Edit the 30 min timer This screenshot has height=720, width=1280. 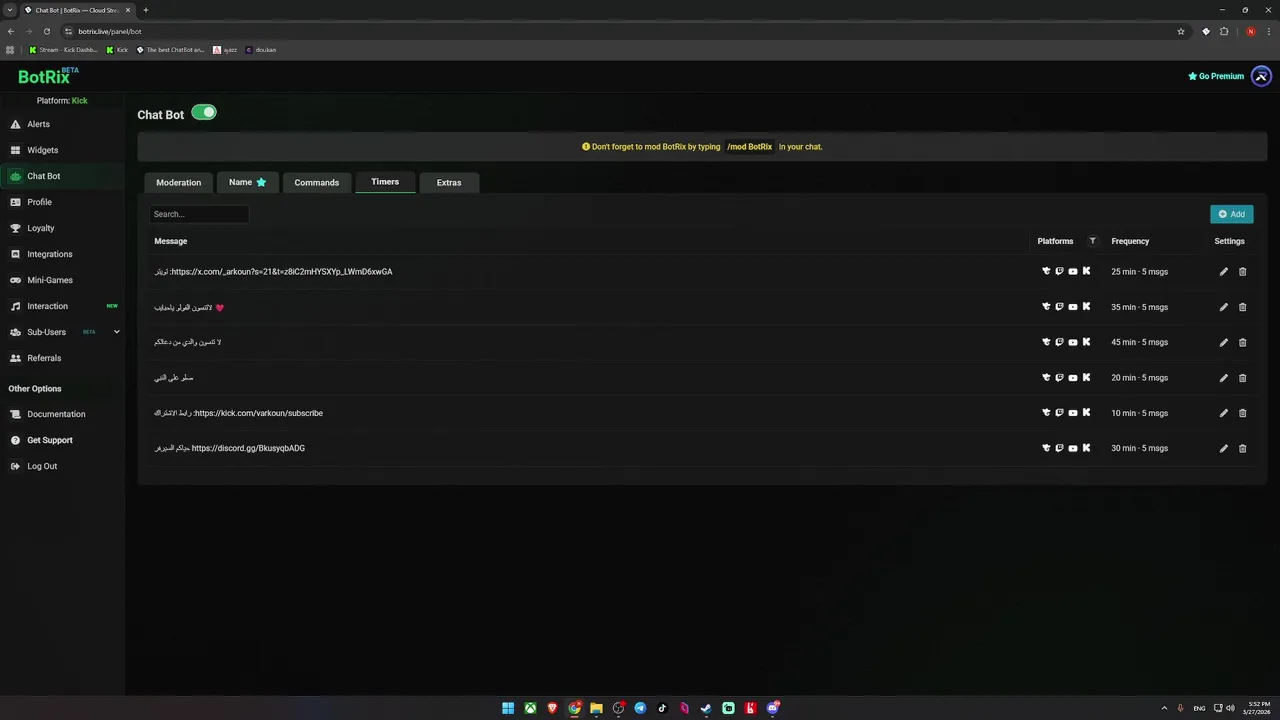coord(1223,448)
